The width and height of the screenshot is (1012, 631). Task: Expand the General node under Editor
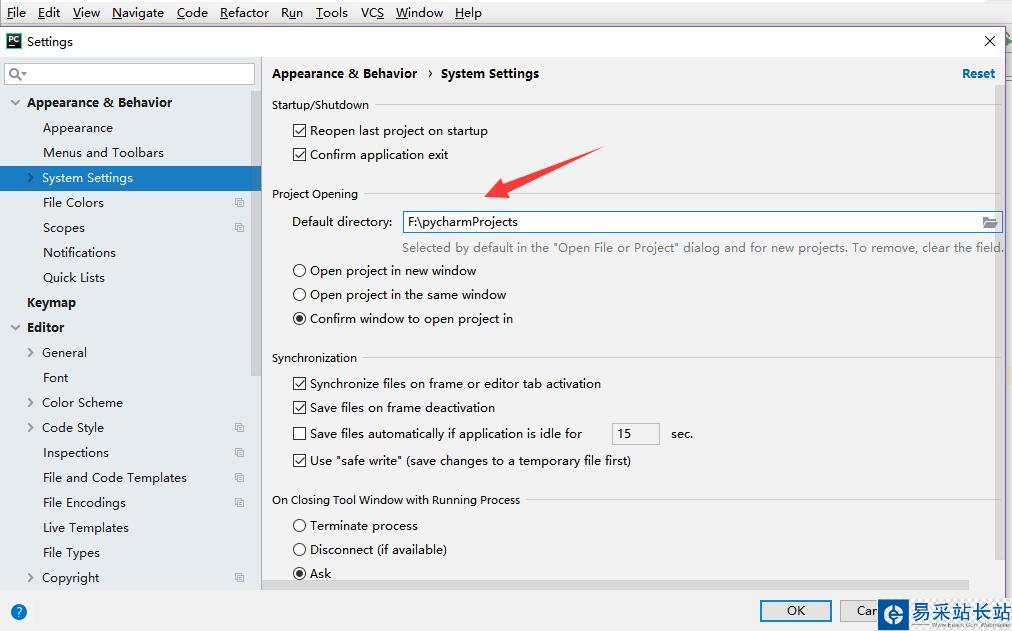(31, 353)
